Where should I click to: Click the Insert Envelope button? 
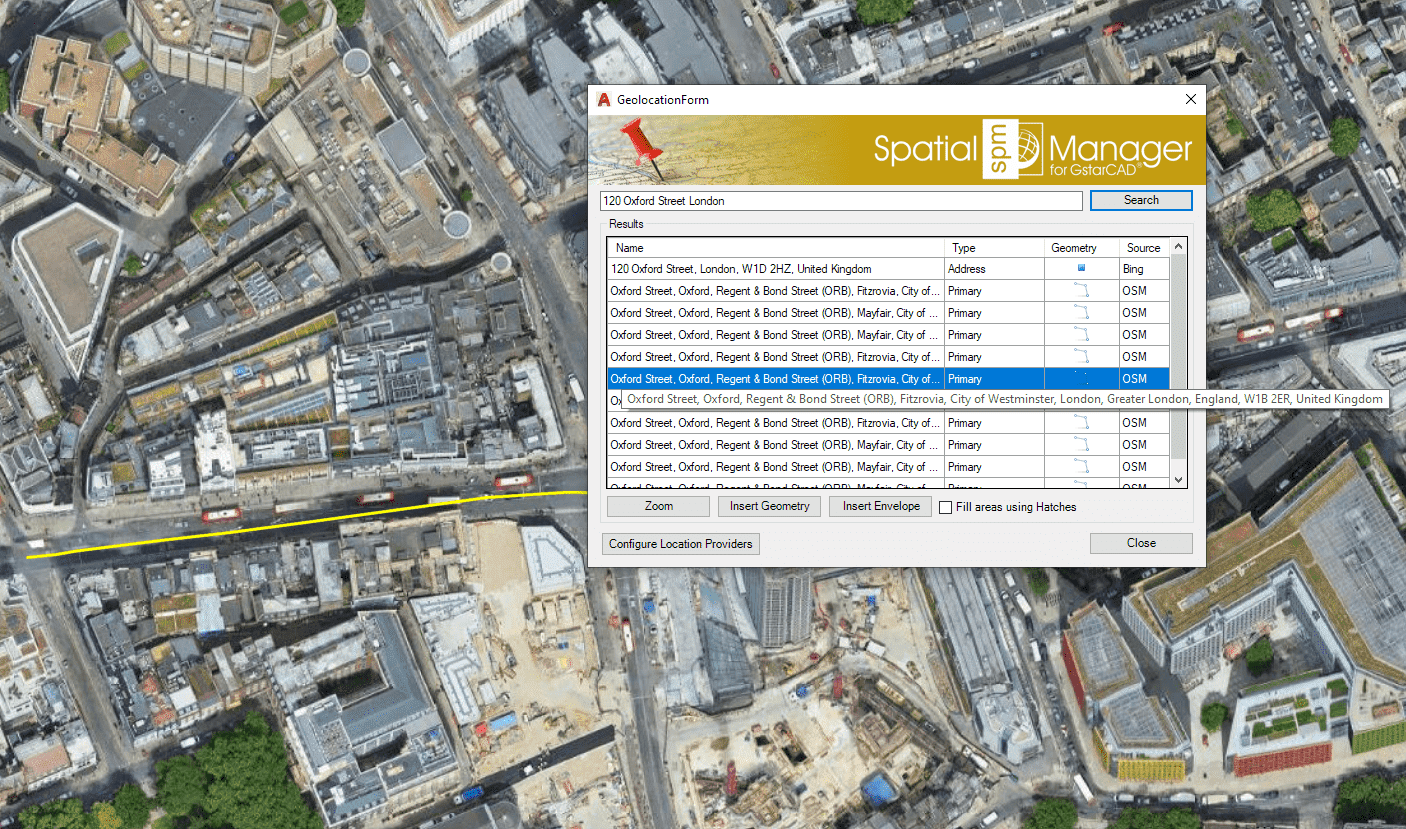tap(880, 506)
